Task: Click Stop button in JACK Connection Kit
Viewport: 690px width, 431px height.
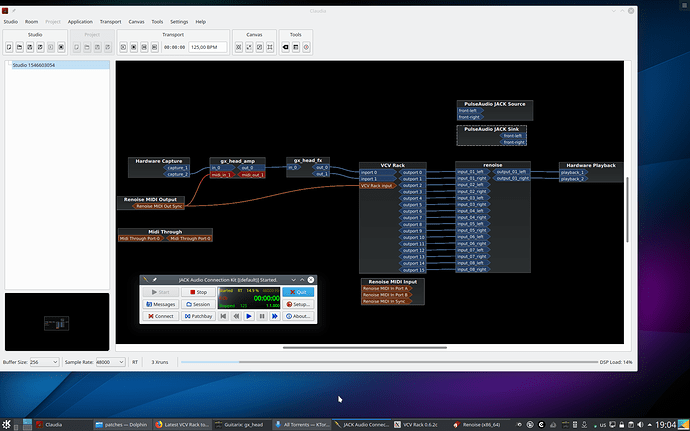Action: (x=198, y=292)
